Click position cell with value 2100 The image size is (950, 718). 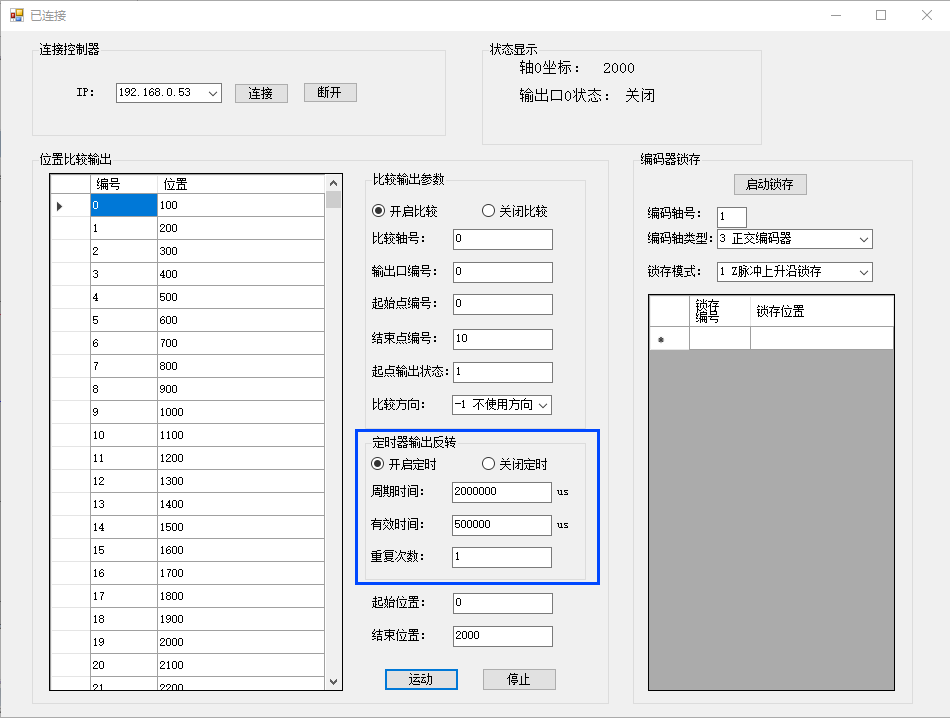pos(241,665)
